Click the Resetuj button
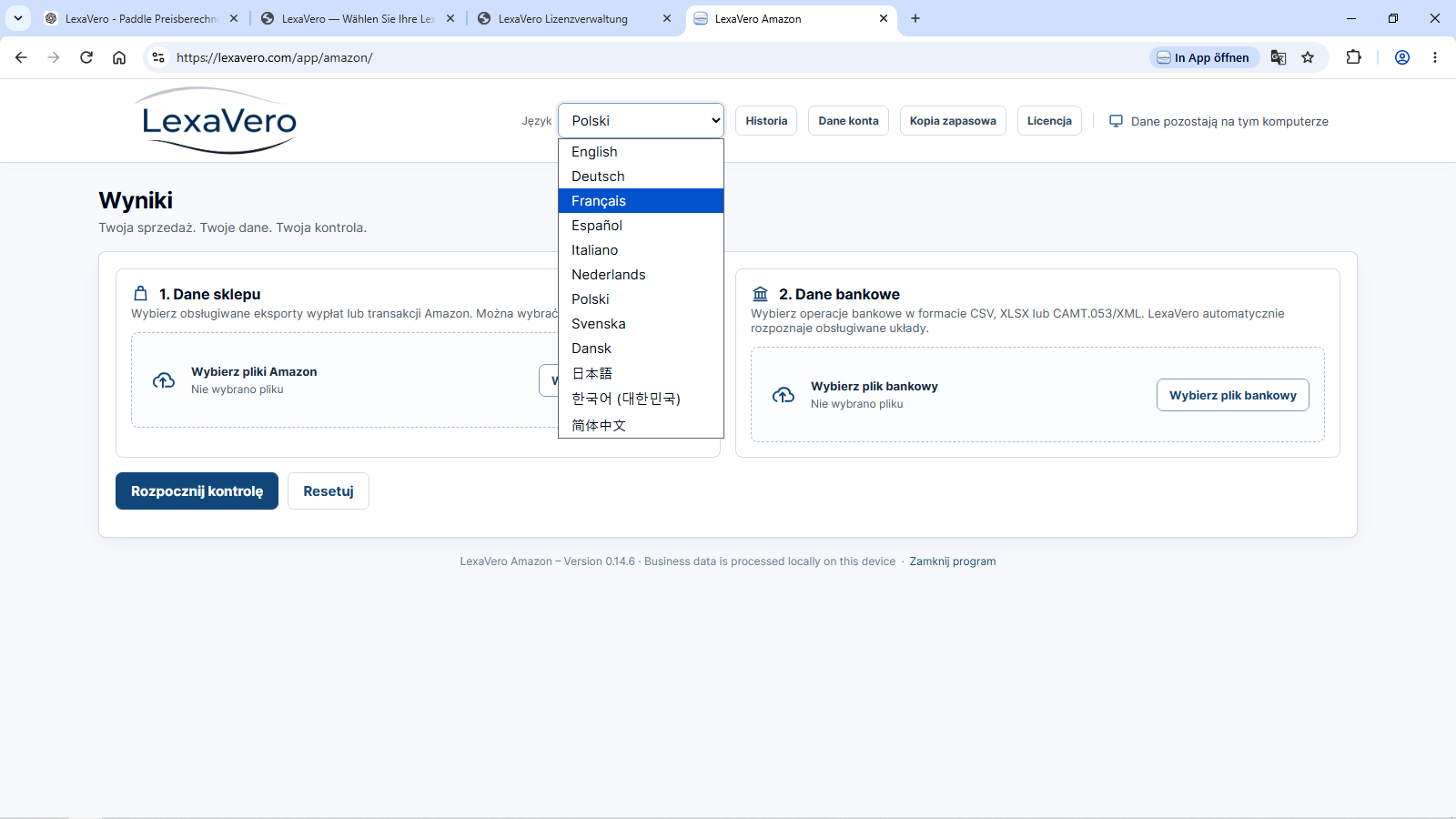This screenshot has height=819, width=1456. click(x=329, y=491)
